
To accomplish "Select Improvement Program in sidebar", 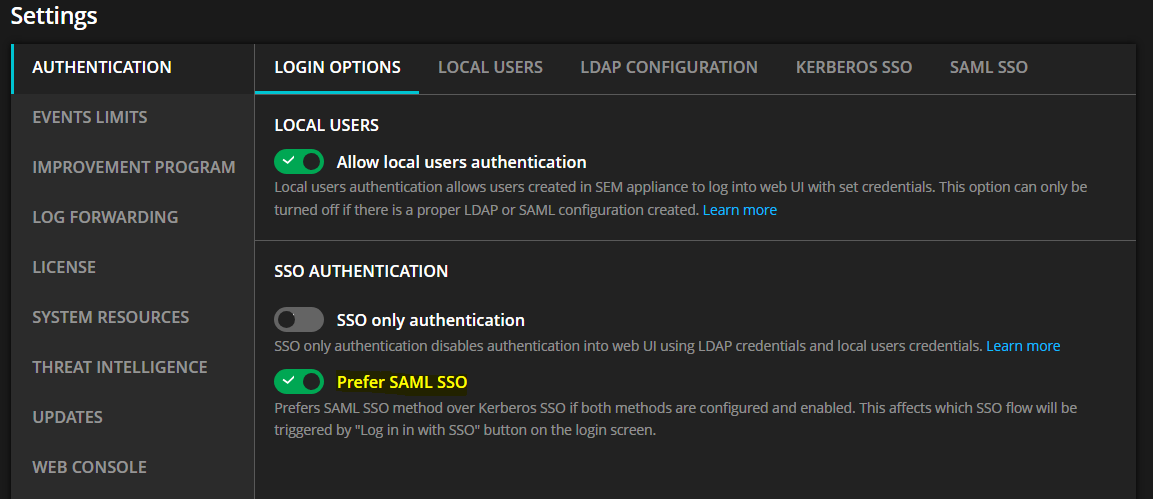I will 134,167.
